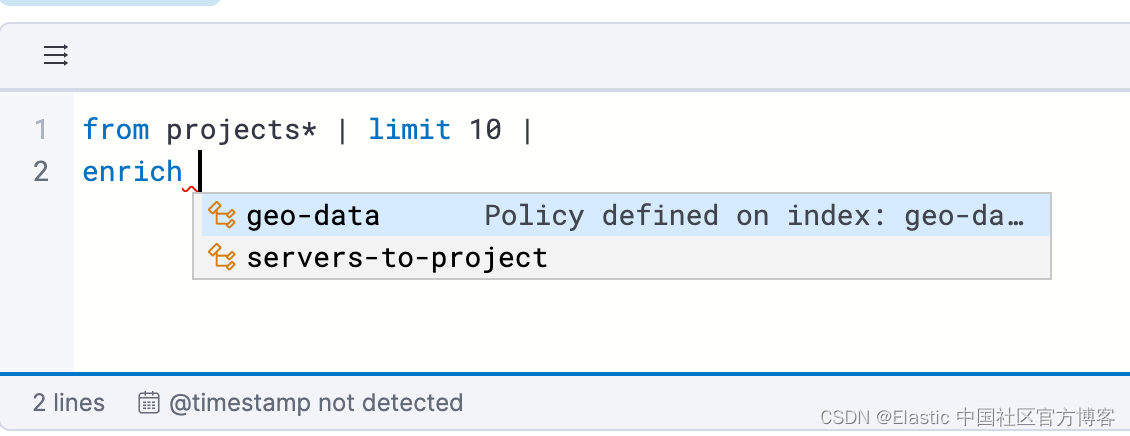Viewport: 1130px width, 436px height.
Task: Click the trailing pipe on line 1
Action: (x=526, y=129)
